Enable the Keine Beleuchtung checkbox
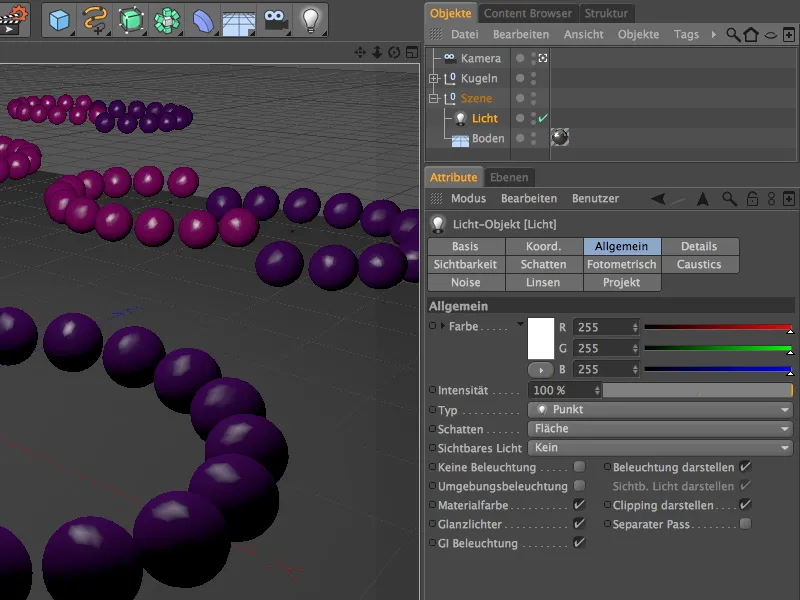This screenshot has height=600, width=800. pyautogui.click(x=579, y=467)
